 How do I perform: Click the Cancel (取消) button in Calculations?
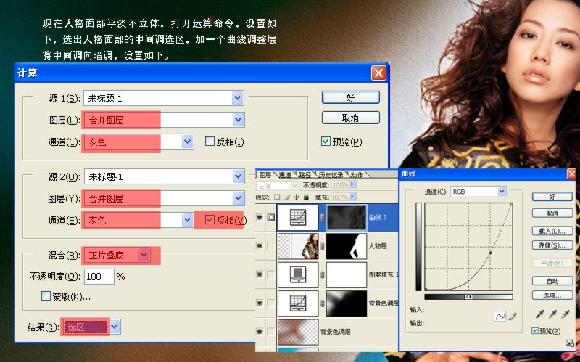[351, 118]
